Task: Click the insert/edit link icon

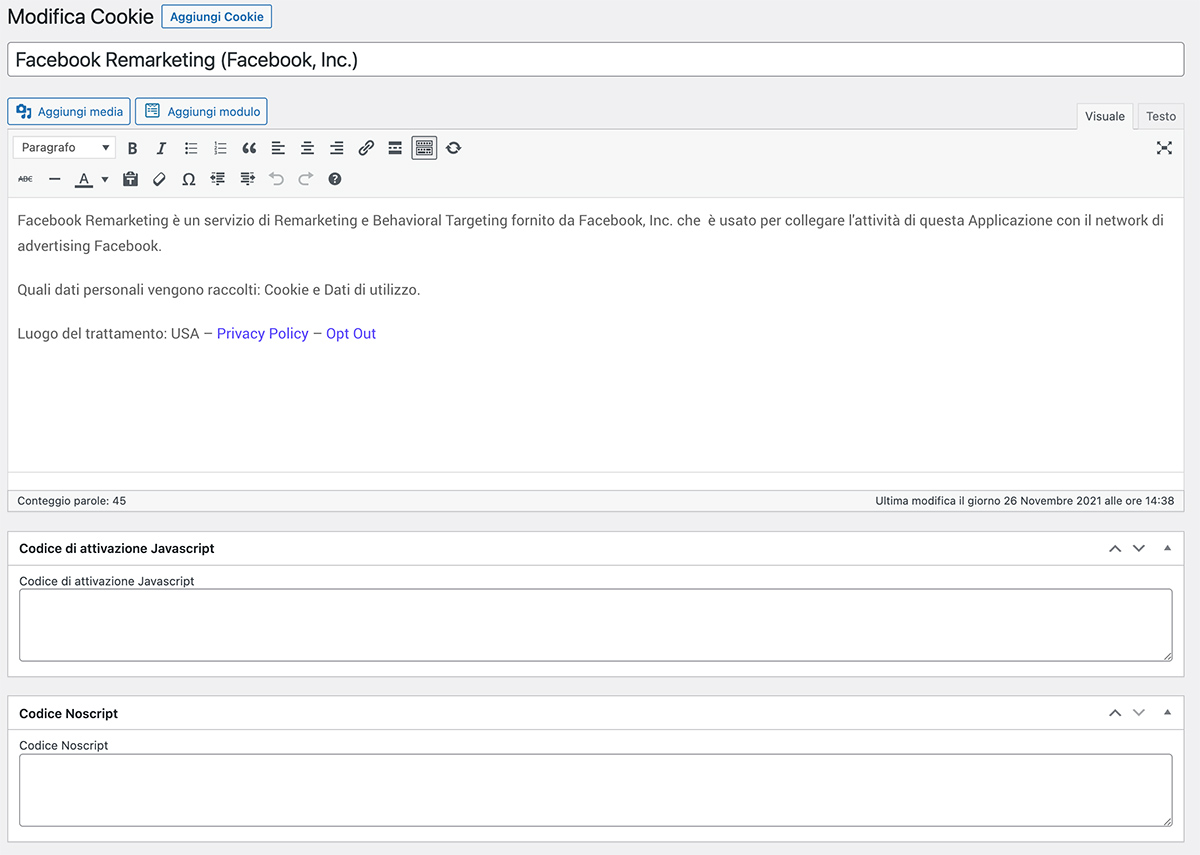Action: tap(366, 148)
